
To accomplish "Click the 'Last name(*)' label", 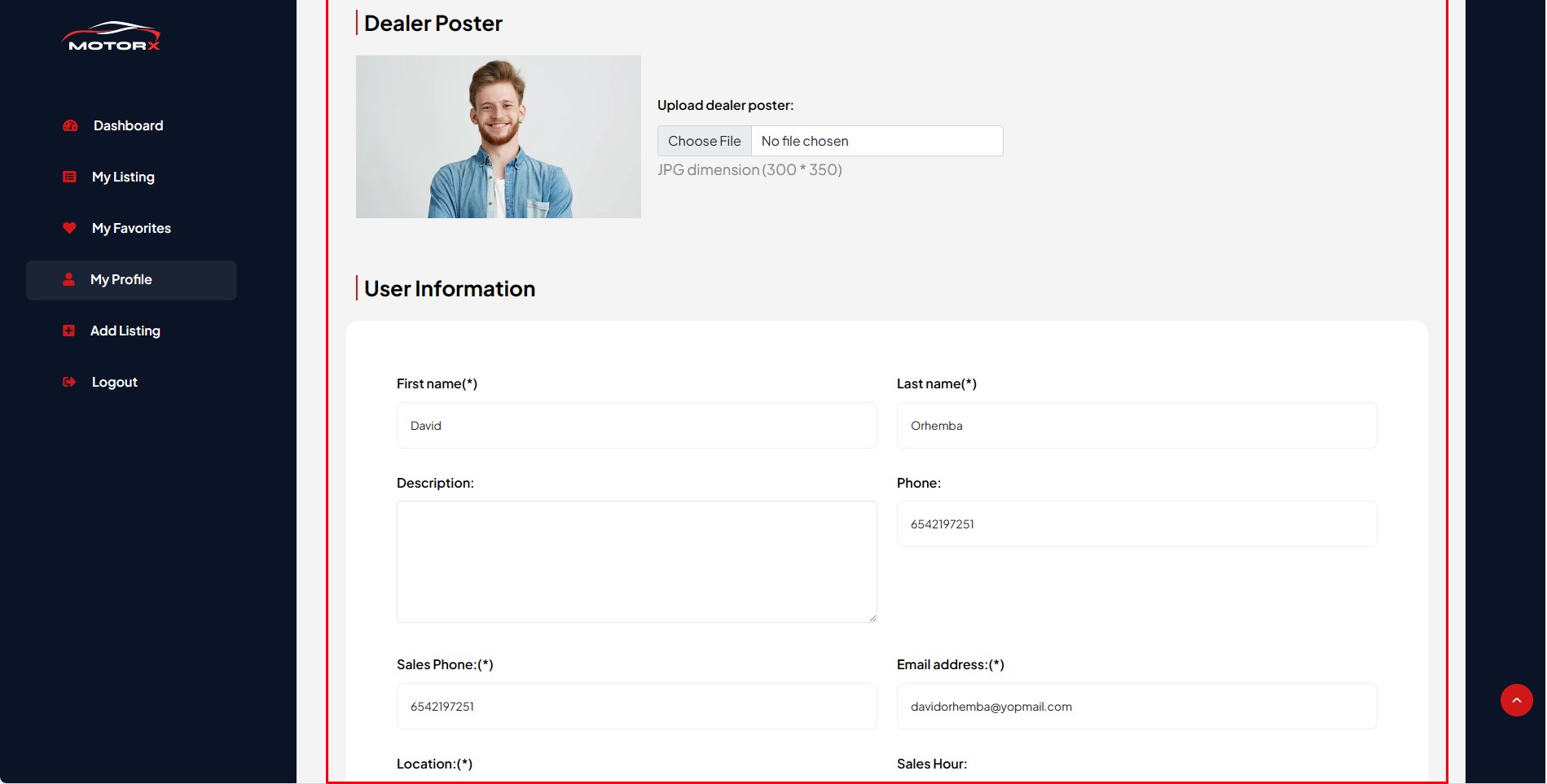I will pos(937,383).
